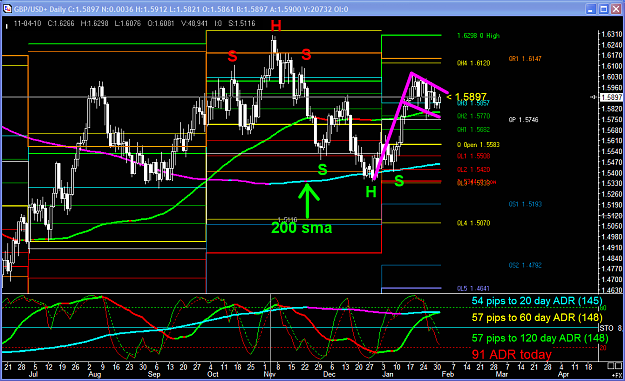Click the 'QL5 1.4641' level label
This screenshot has width=625, height=381.
pos(473,289)
